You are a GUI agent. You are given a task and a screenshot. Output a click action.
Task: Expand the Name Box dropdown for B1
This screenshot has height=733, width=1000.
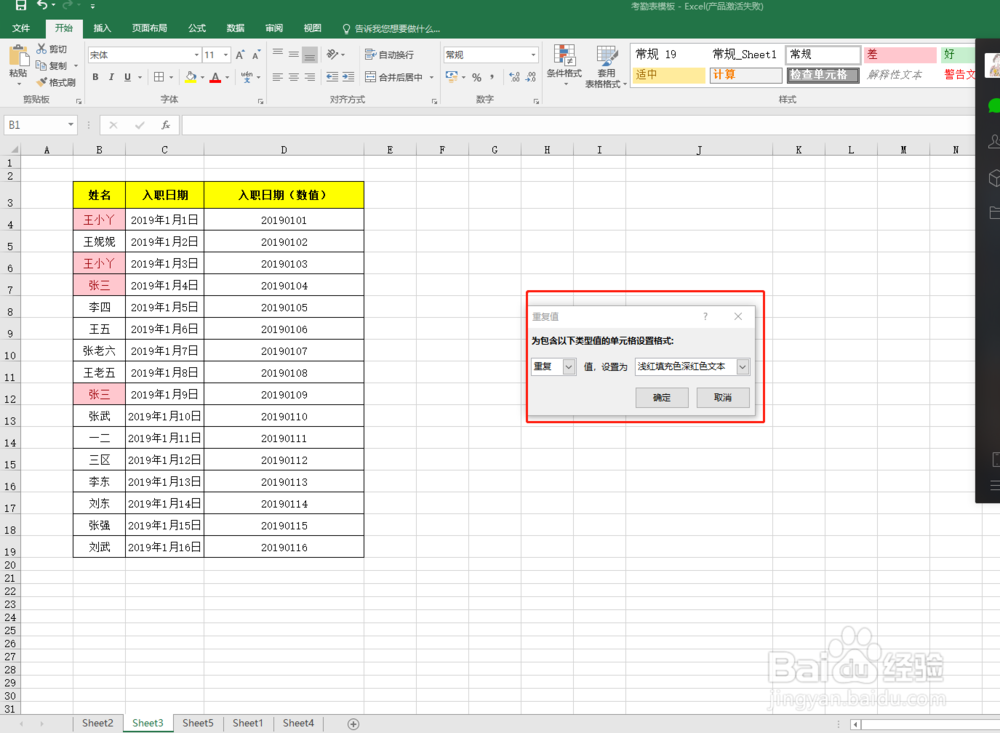[71, 125]
